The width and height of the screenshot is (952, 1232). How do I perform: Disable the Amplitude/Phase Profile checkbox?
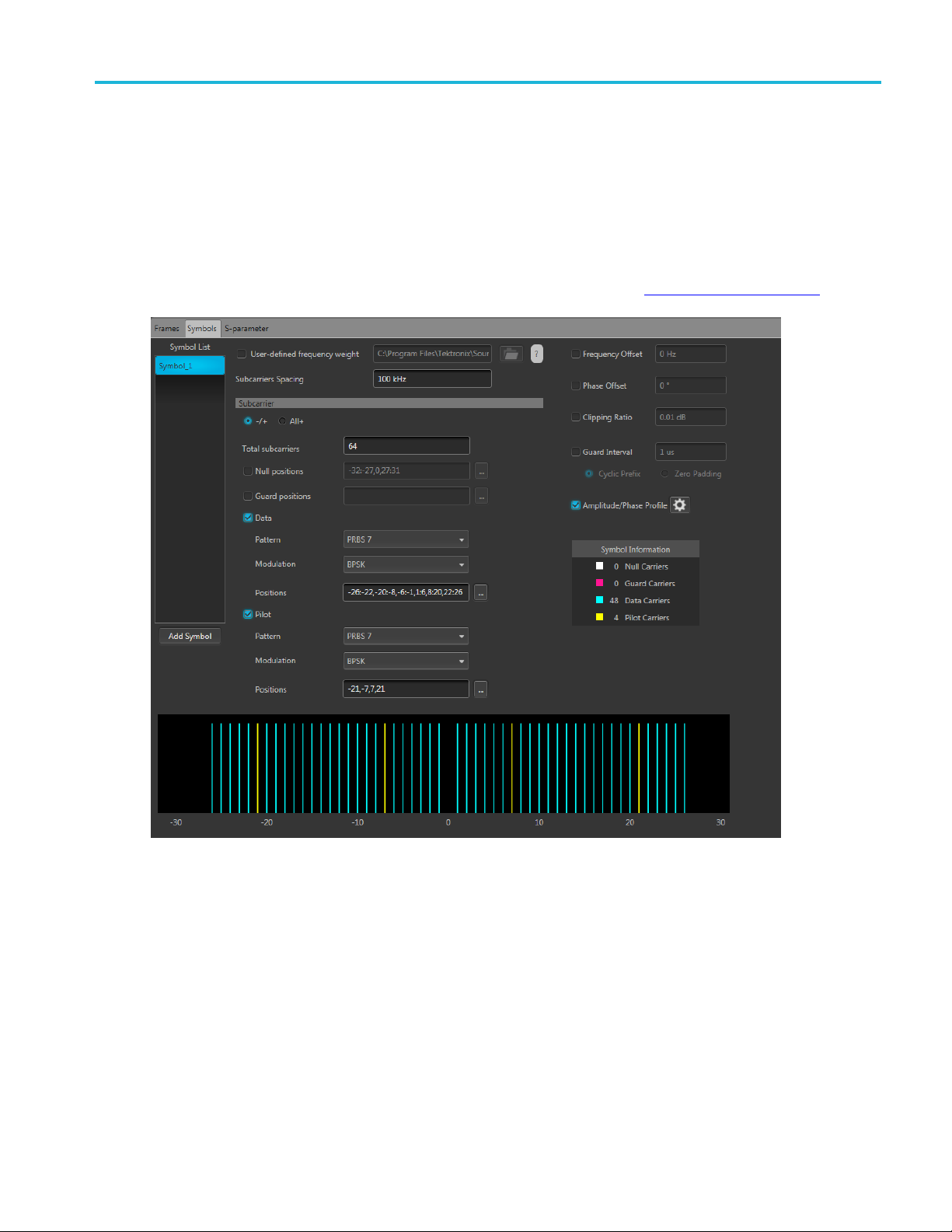pos(576,505)
